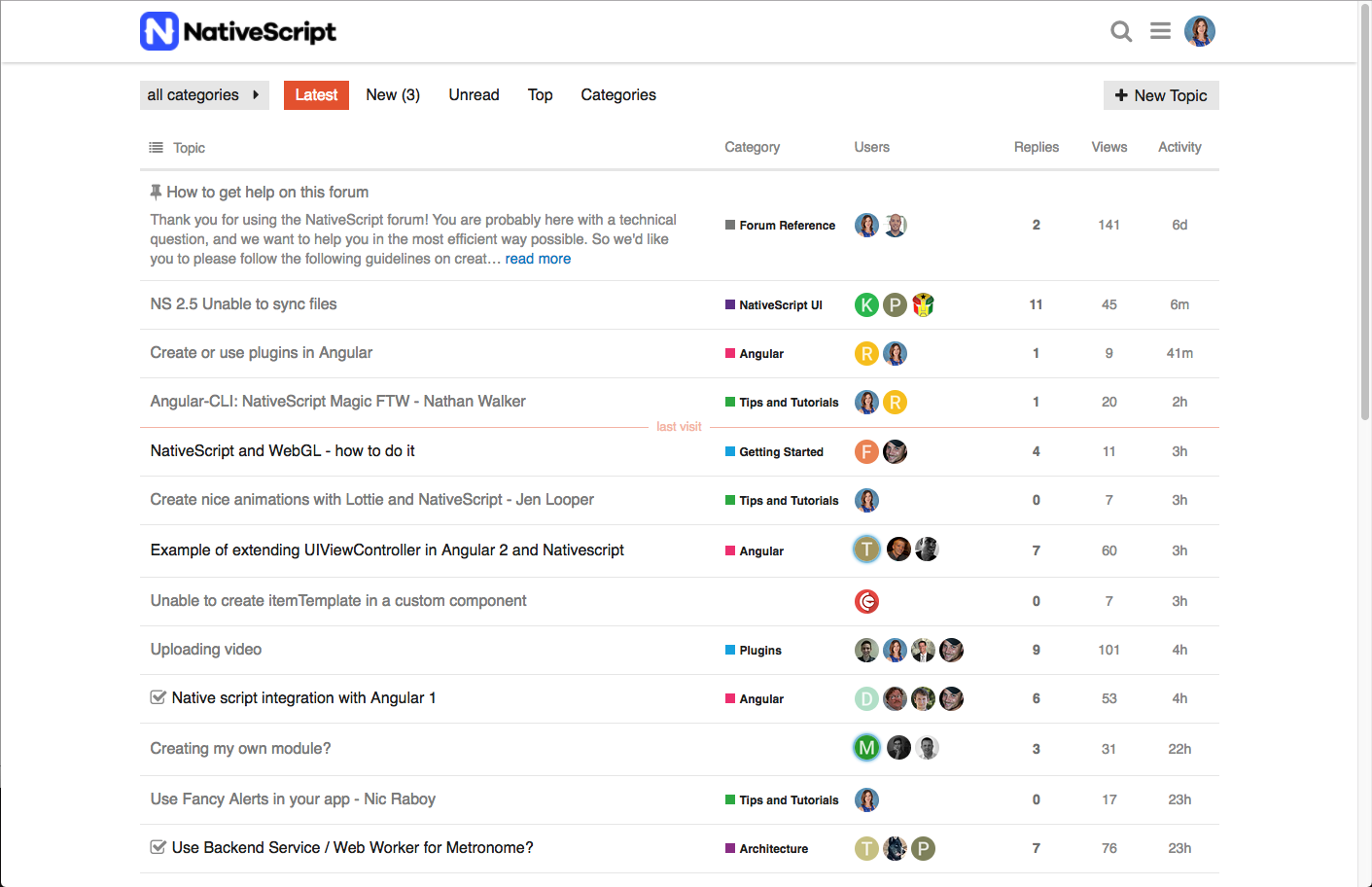Sort by Views column header
The width and height of the screenshot is (1372, 887).
(x=1108, y=147)
